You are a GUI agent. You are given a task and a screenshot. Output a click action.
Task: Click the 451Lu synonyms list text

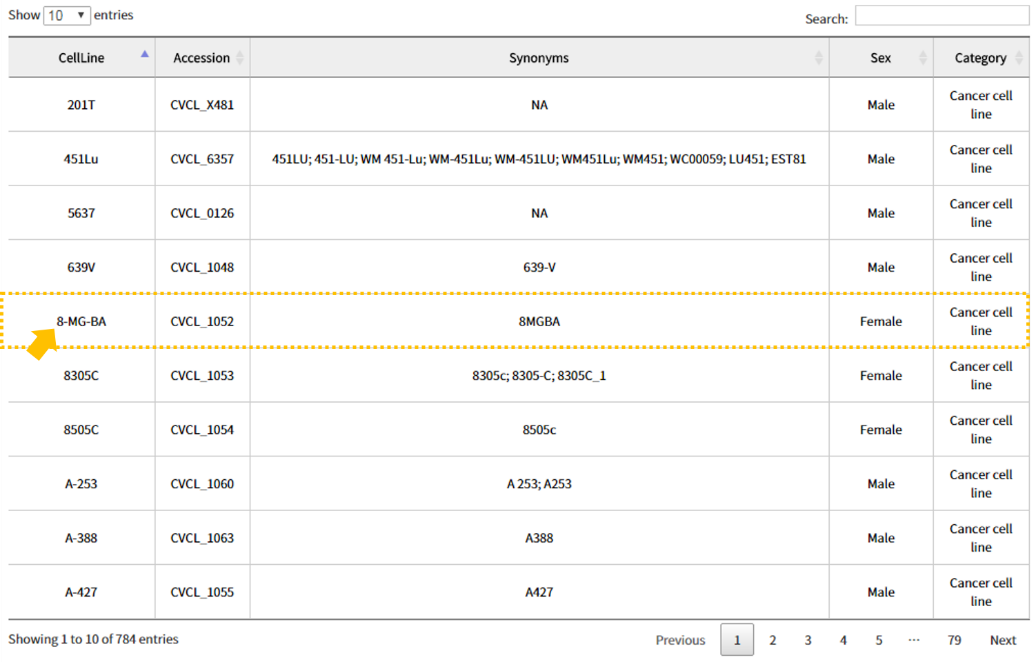[x=539, y=159]
